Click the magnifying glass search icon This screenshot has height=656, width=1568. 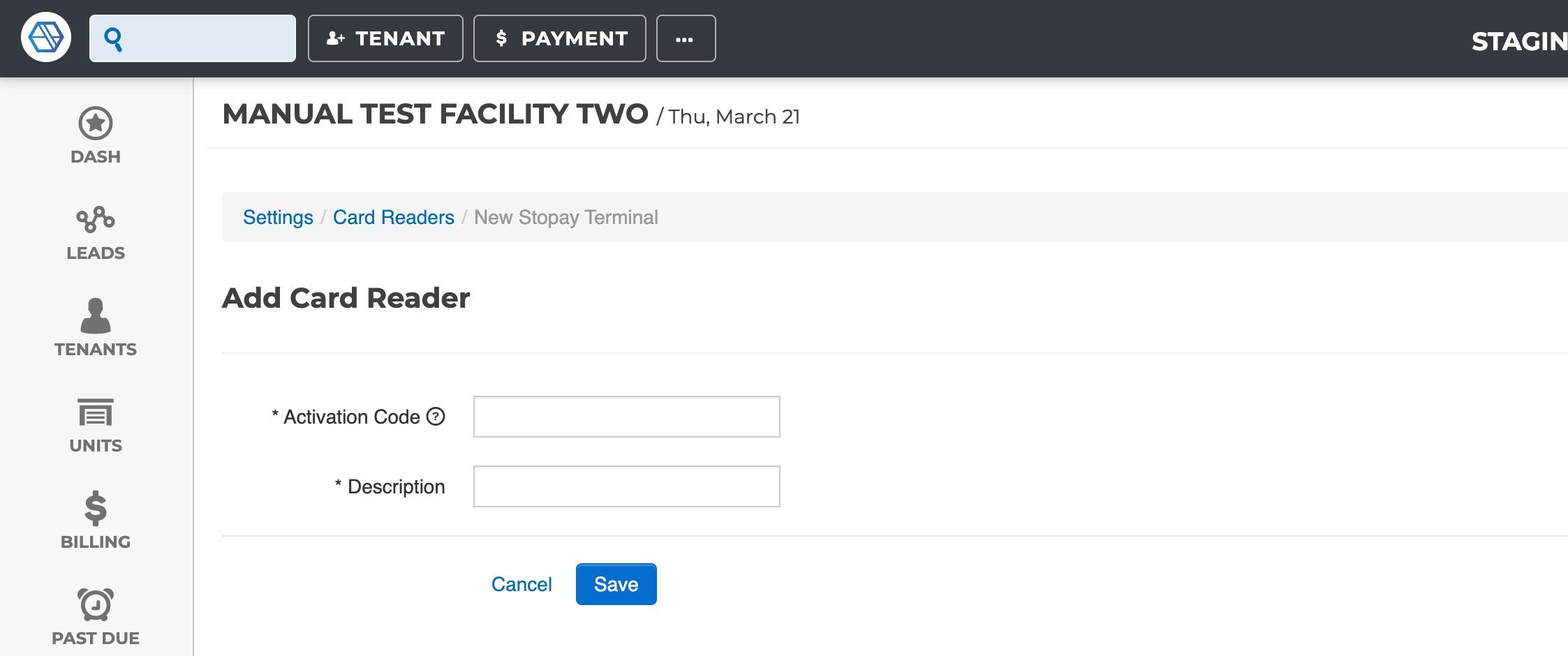113,39
